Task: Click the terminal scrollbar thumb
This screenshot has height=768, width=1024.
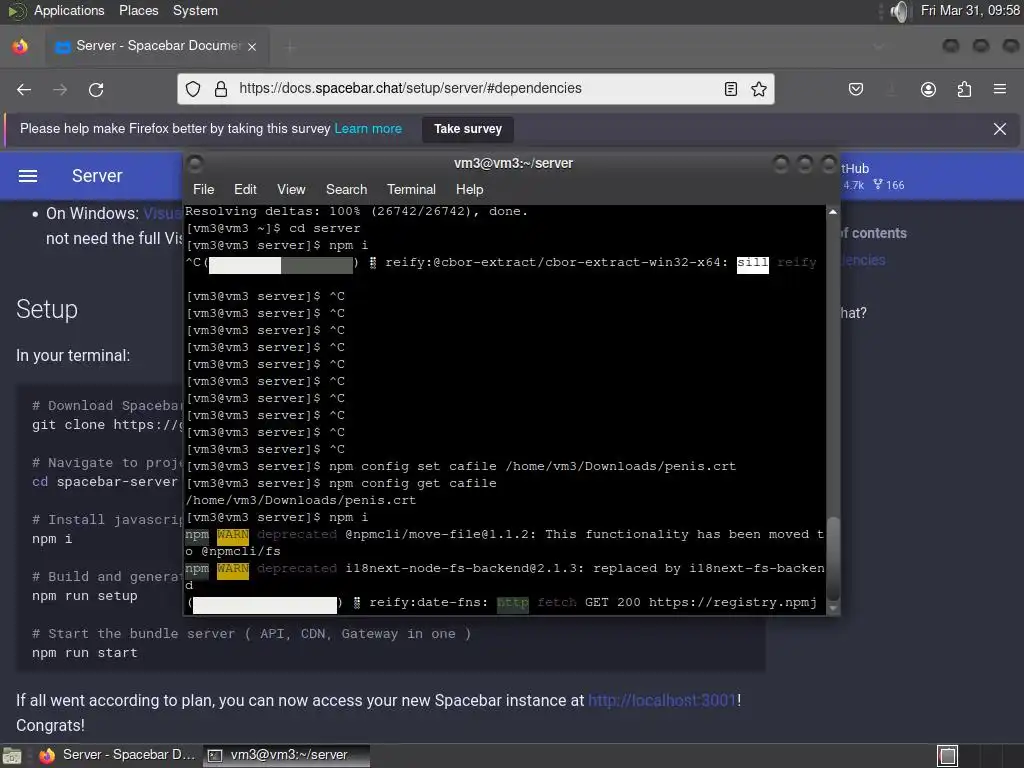Action: [833, 557]
